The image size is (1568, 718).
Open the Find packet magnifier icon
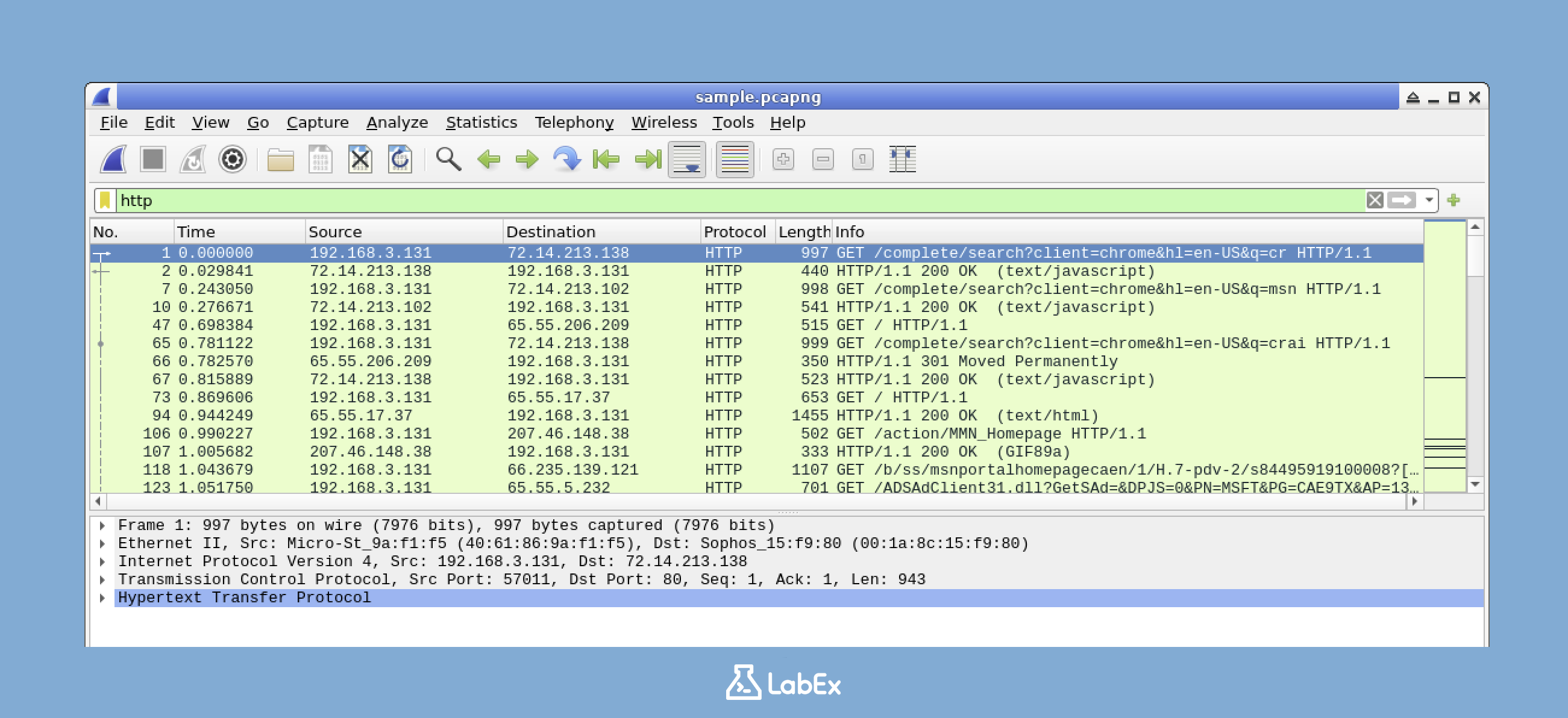pos(447,160)
